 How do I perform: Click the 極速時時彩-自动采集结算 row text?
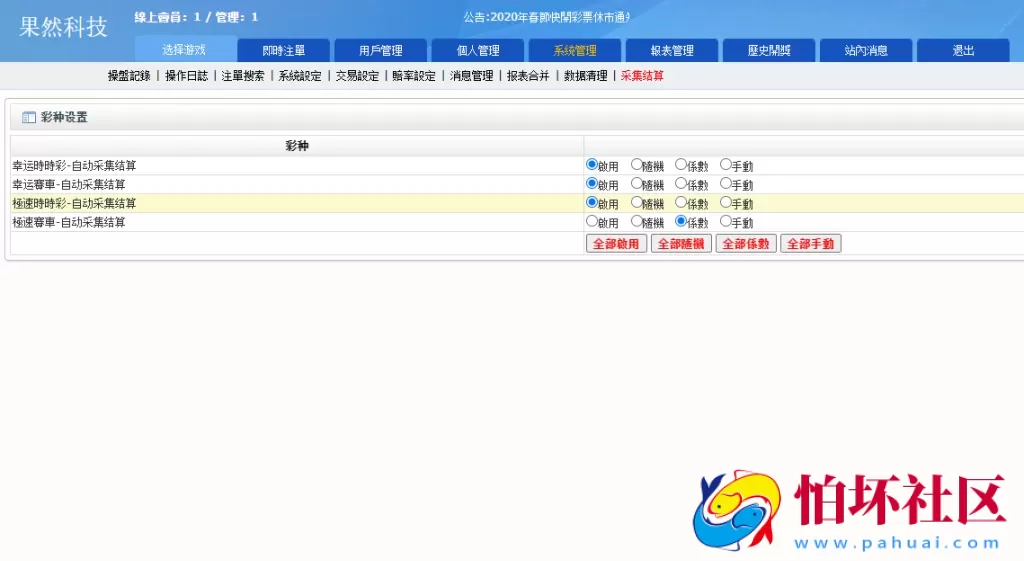[x=74, y=204]
